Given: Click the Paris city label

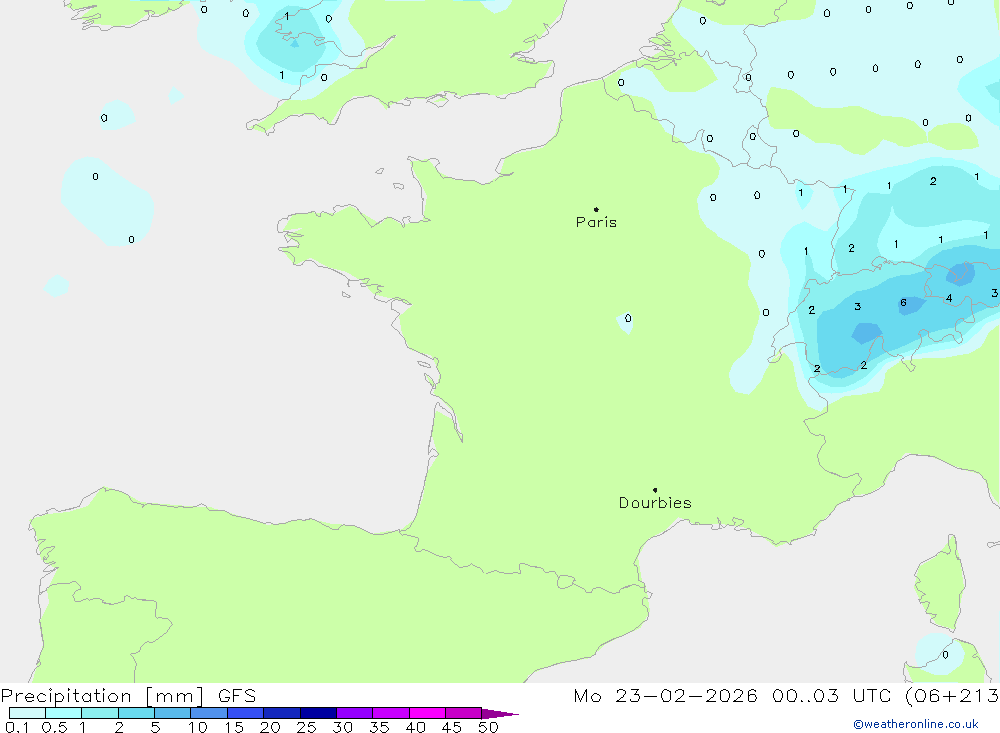Looking at the screenshot, I should coord(596,222).
